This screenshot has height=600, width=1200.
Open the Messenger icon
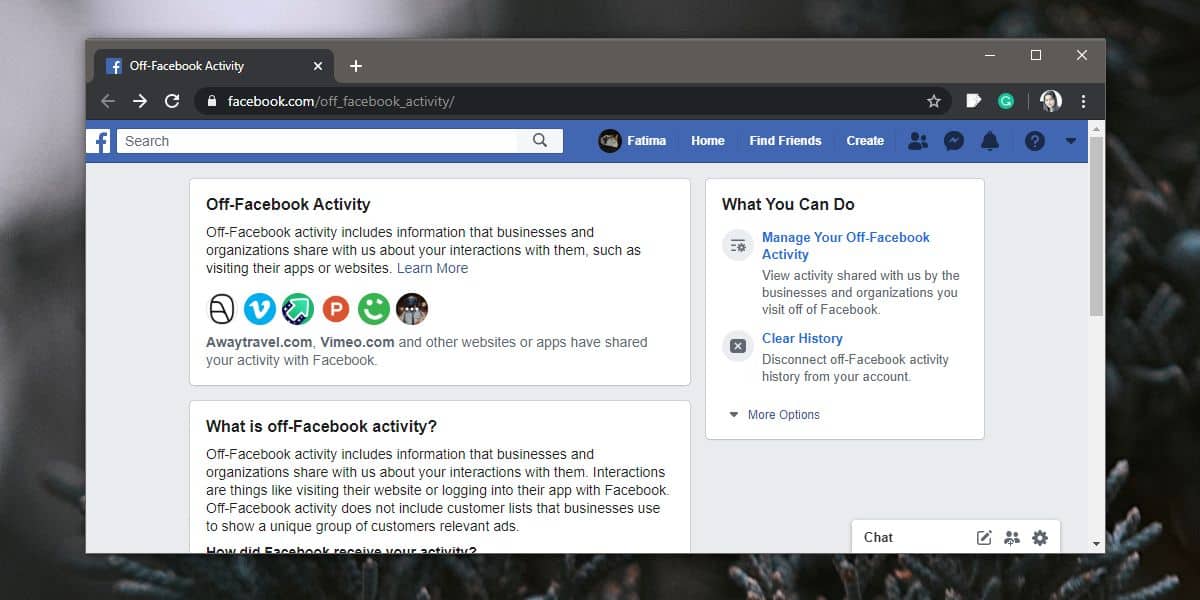[954, 141]
